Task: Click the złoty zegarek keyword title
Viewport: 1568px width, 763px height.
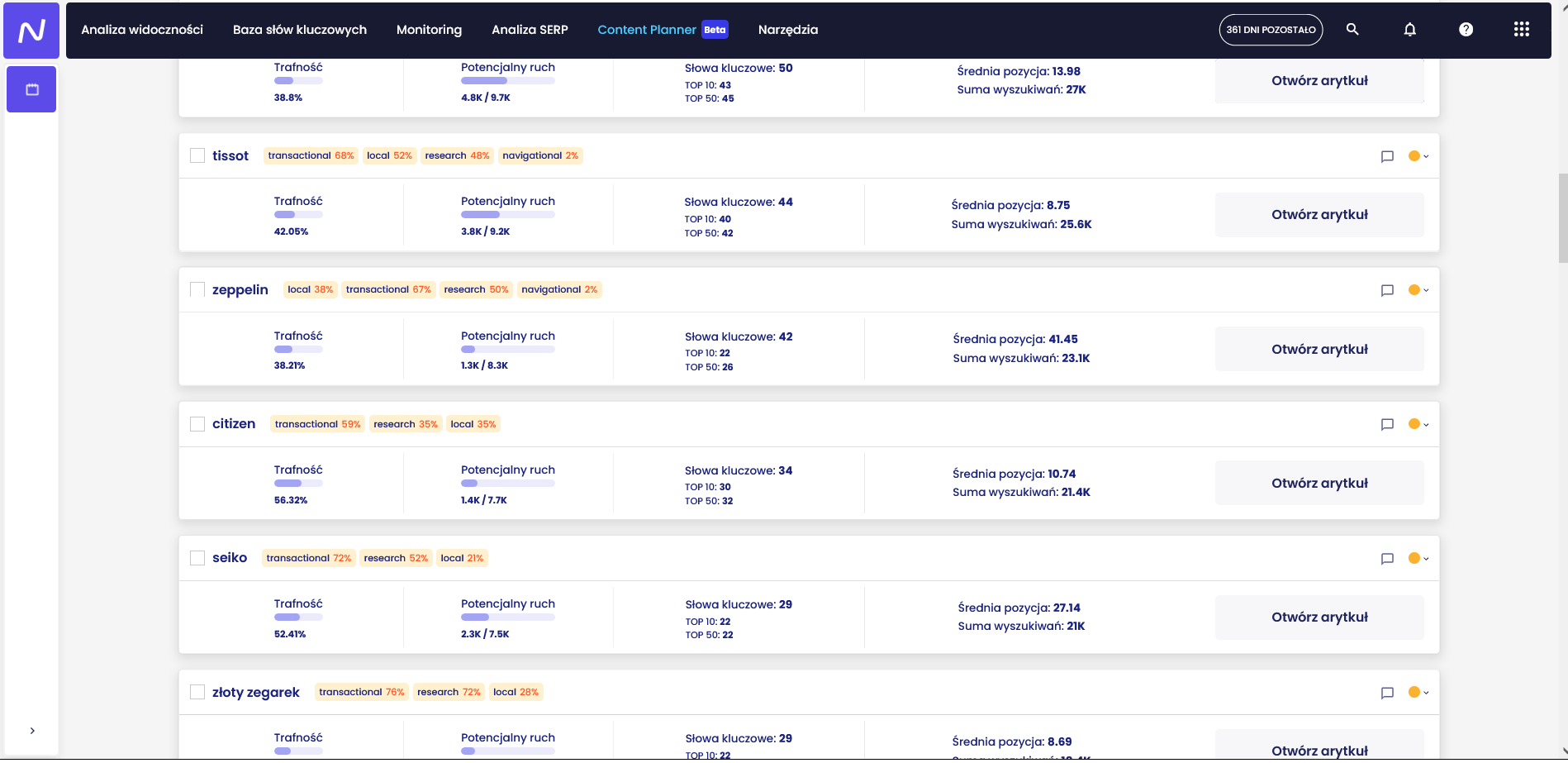Action: click(x=256, y=693)
